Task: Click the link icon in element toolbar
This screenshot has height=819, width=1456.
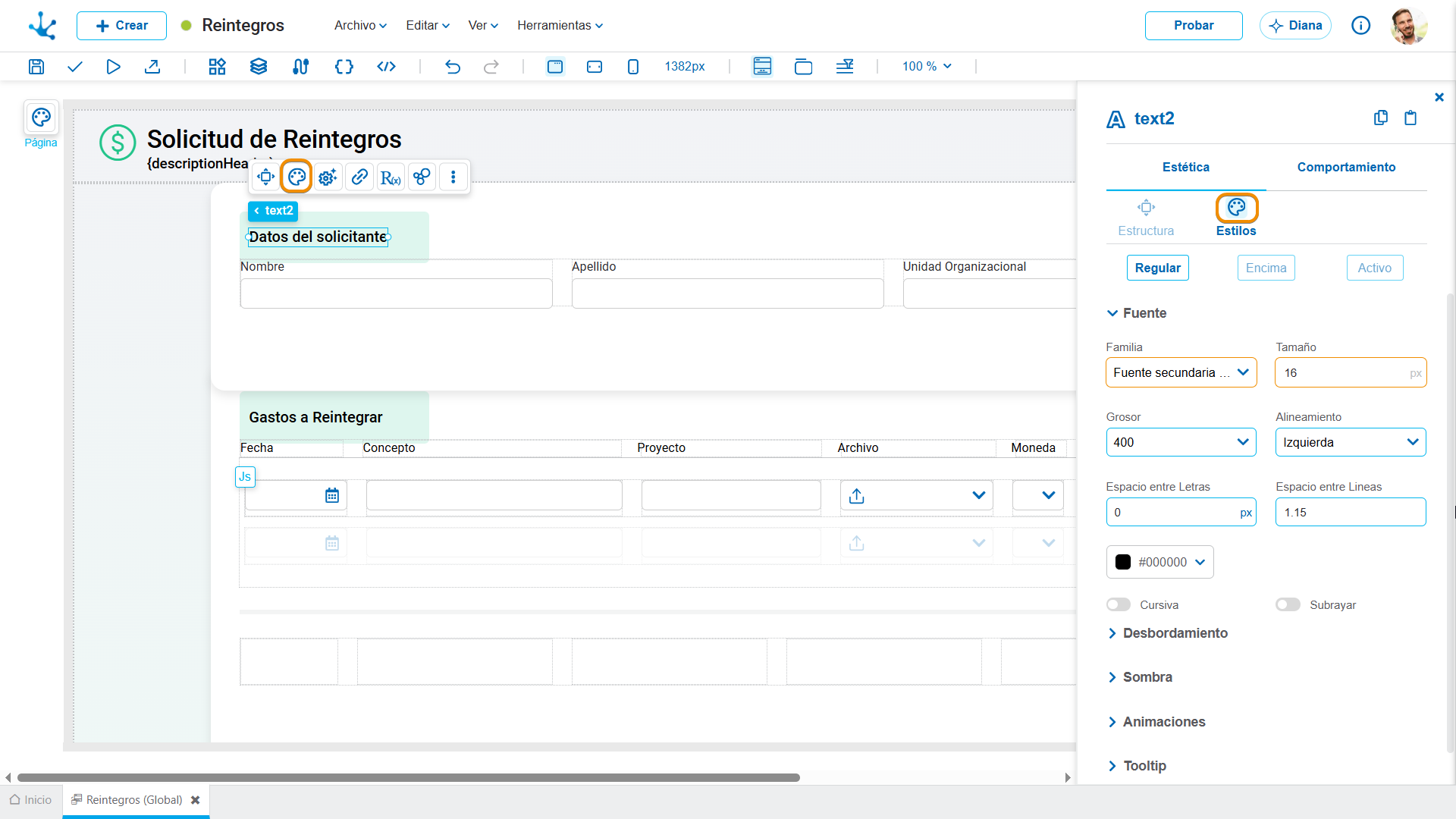Action: [x=359, y=177]
